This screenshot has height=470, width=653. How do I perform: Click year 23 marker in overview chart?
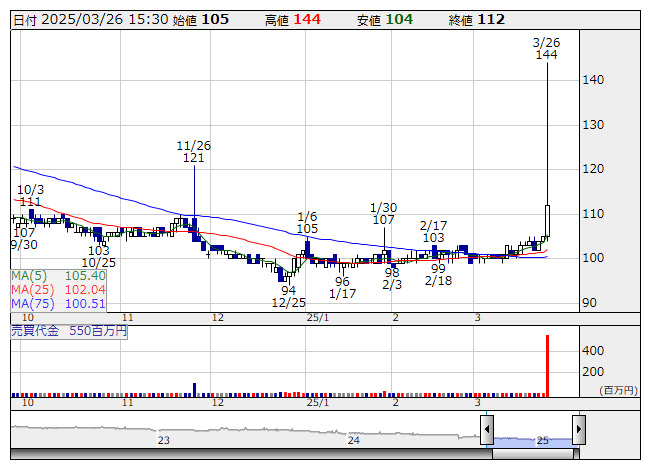pyautogui.click(x=164, y=440)
